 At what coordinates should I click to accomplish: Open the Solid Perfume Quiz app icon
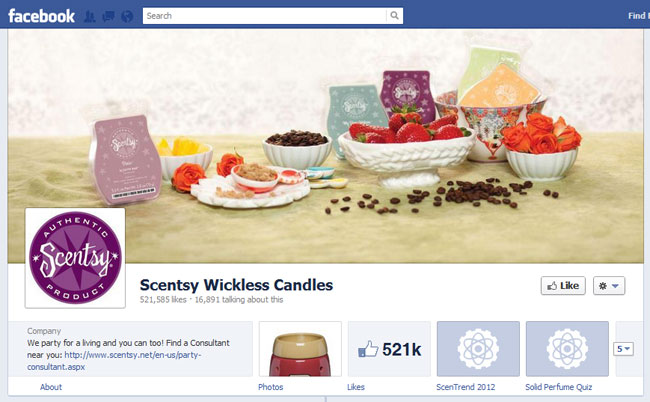567,349
